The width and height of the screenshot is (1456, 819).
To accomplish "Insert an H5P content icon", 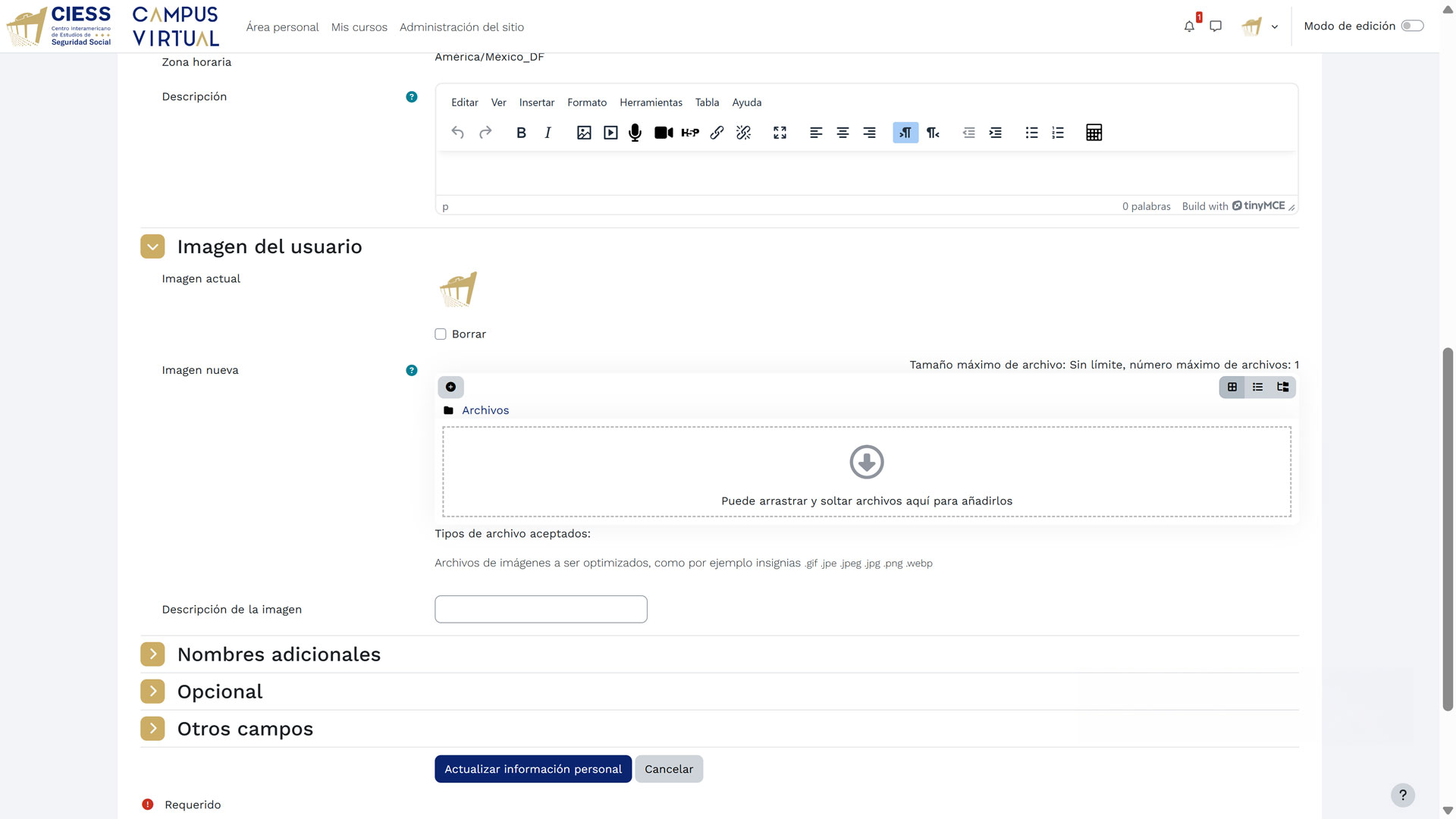I will point(690,133).
